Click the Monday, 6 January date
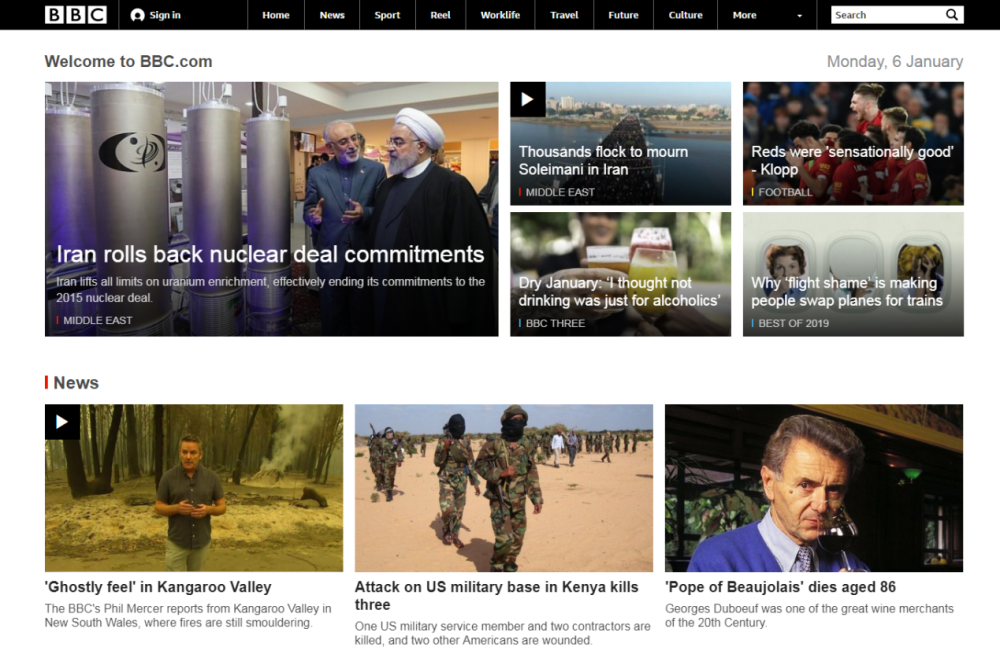The image size is (1000, 651). (895, 62)
